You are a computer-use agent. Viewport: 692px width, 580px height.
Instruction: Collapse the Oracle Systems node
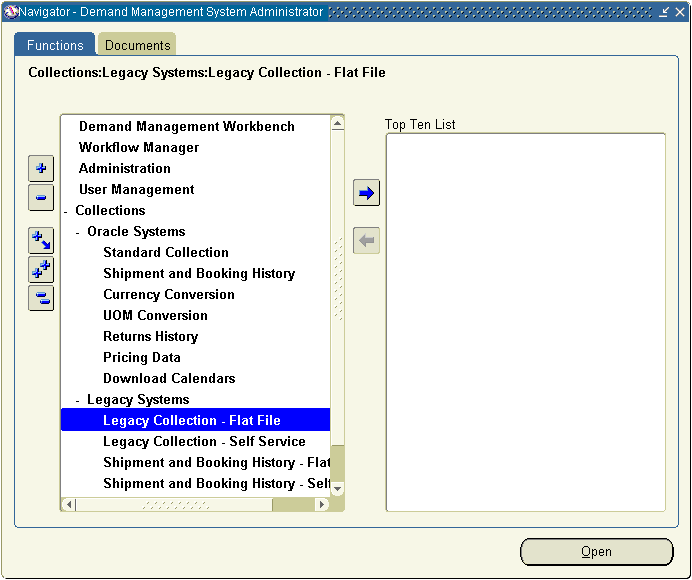point(78,233)
